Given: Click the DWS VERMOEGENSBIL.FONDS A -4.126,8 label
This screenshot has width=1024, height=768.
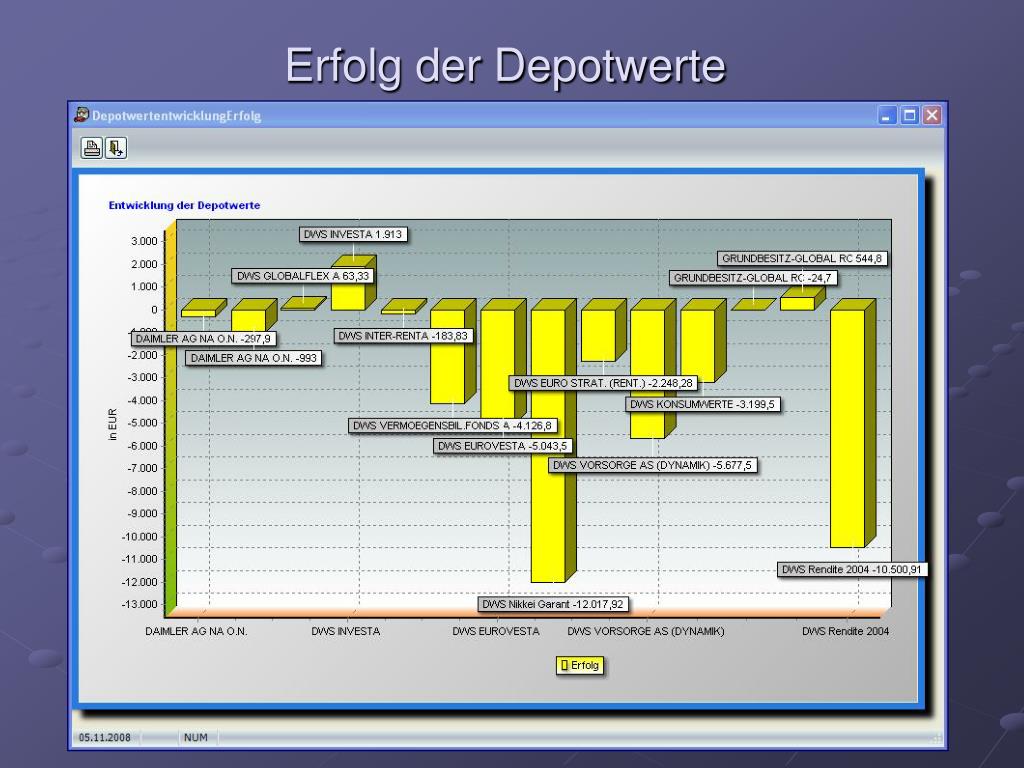Looking at the screenshot, I should pyautogui.click(x=453, y=426).
